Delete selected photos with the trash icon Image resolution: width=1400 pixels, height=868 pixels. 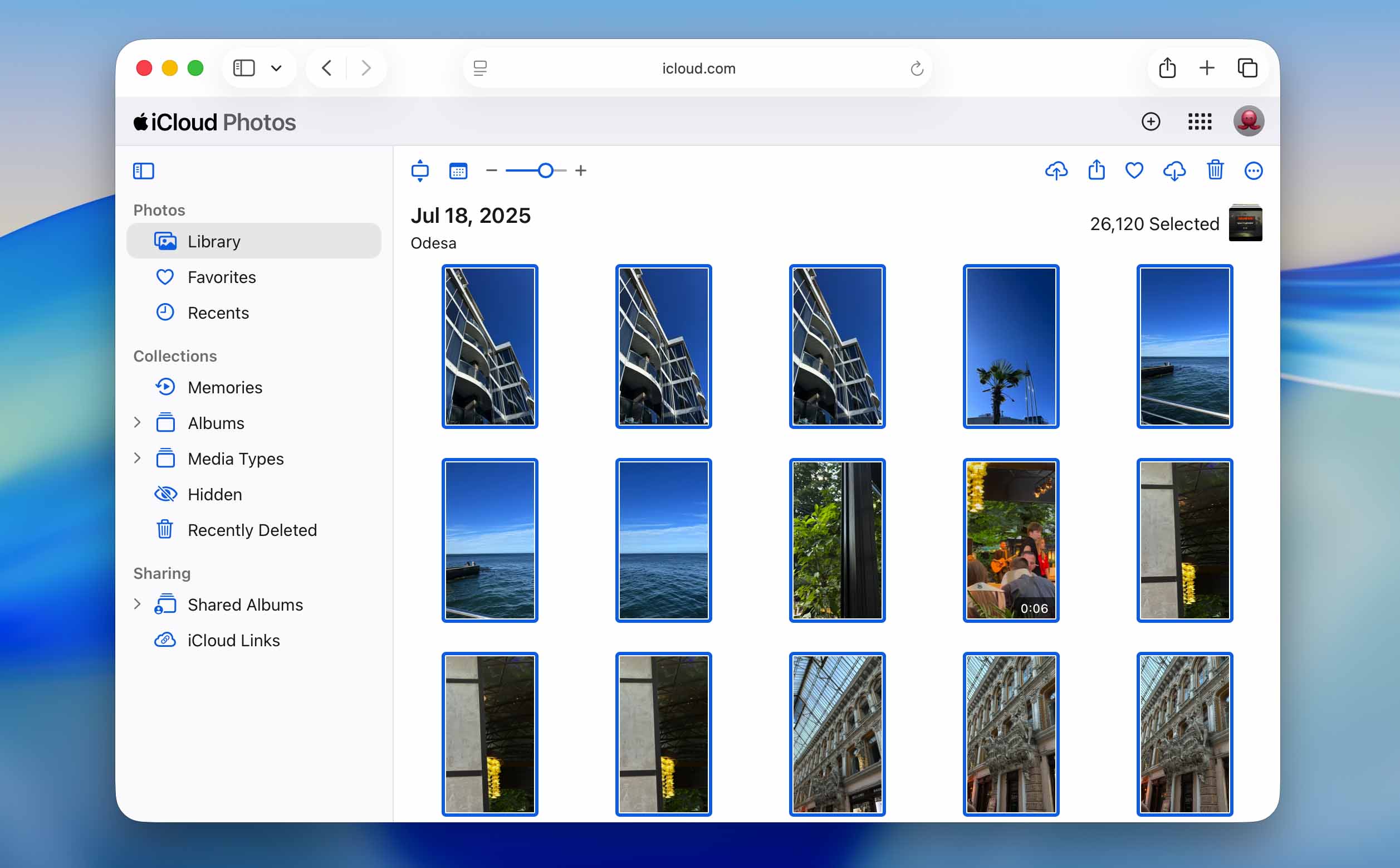[x=1215, y=170]
